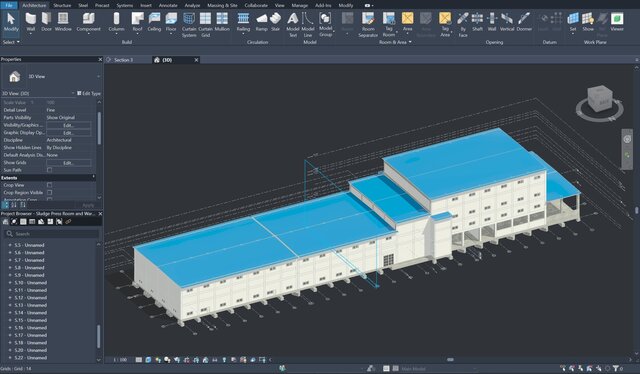640x374 pixels.
Task: Expand the 5.22 - Unnamed tree item
Action: point(10,358)
